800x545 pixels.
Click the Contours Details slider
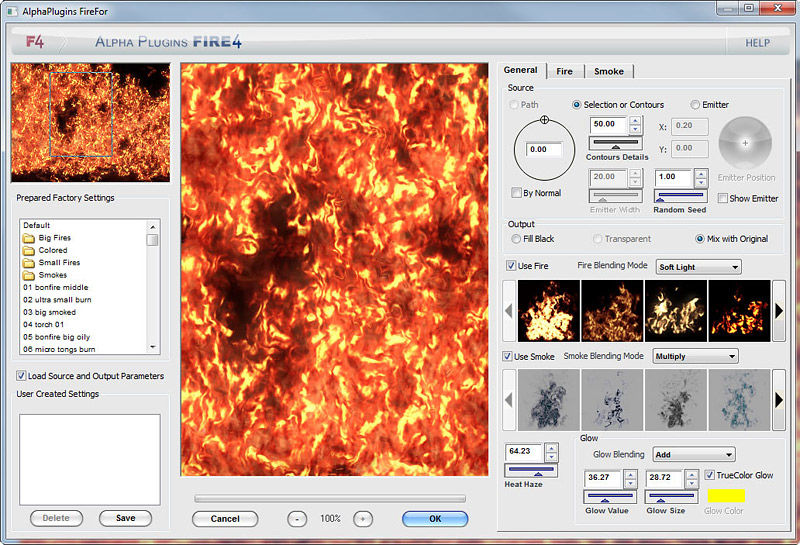click(615, 143)
